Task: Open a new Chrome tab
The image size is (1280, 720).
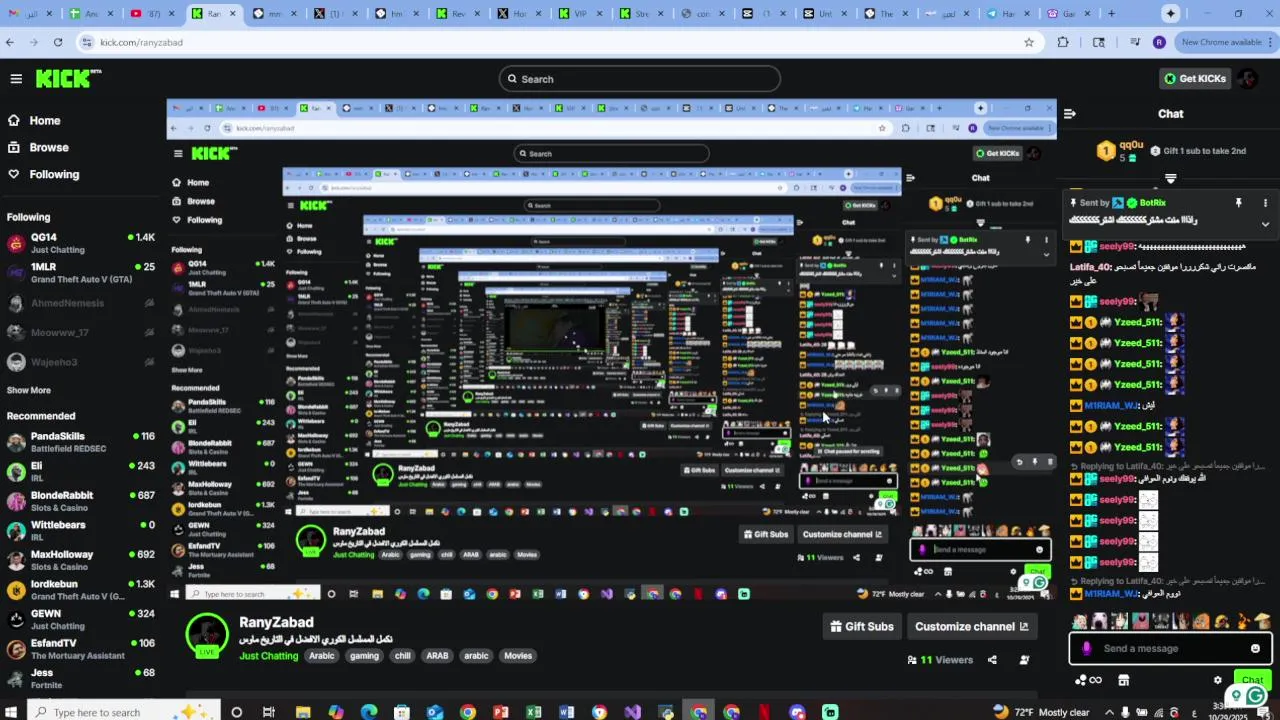Action: 1111,14
